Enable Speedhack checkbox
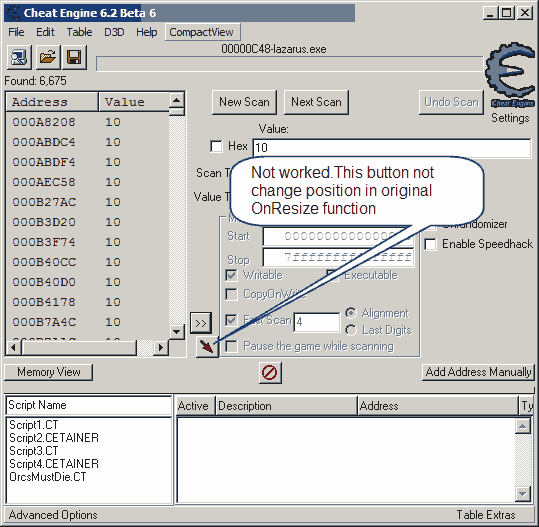 click(x=430, y=244)
